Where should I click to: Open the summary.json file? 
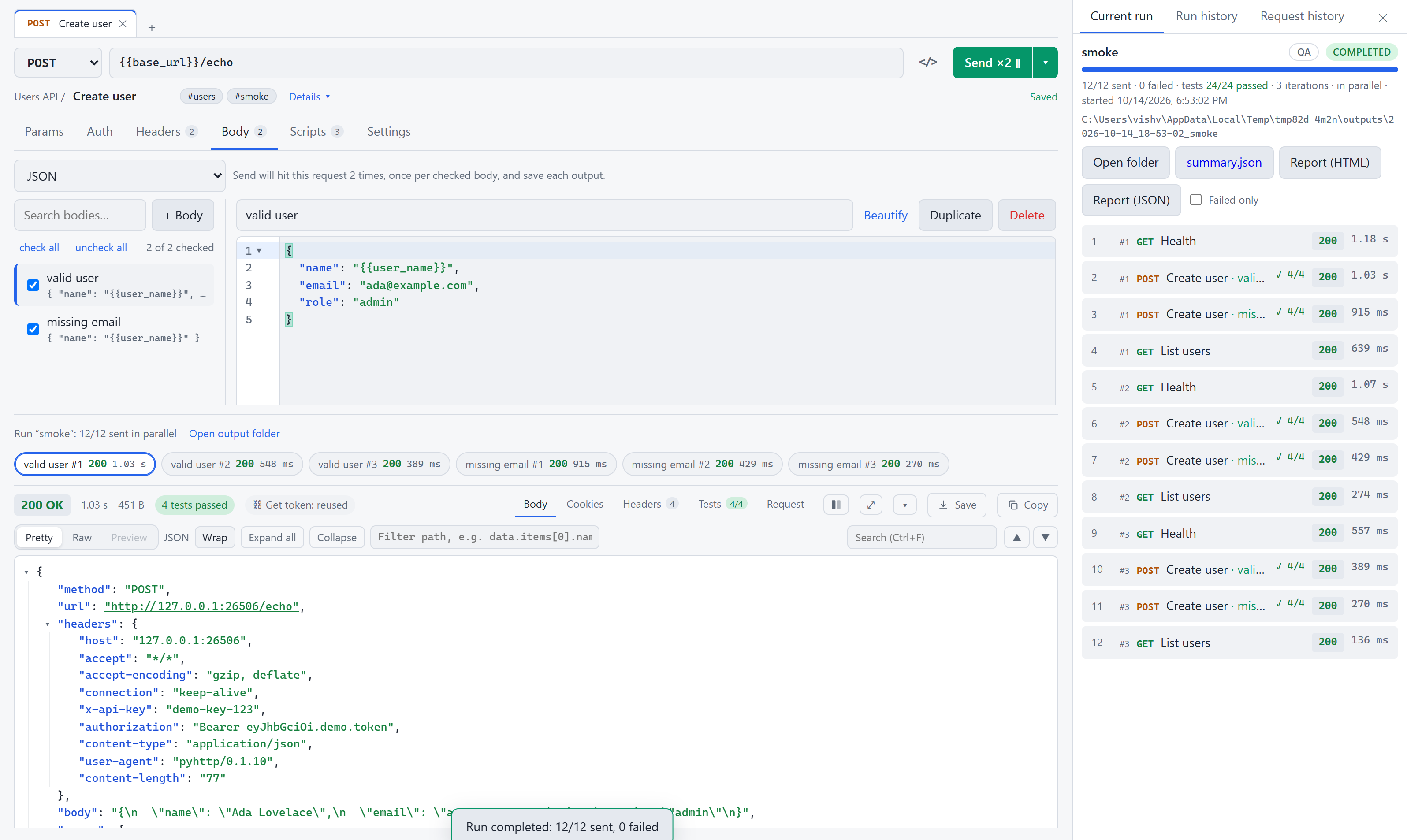(1224, 163)
